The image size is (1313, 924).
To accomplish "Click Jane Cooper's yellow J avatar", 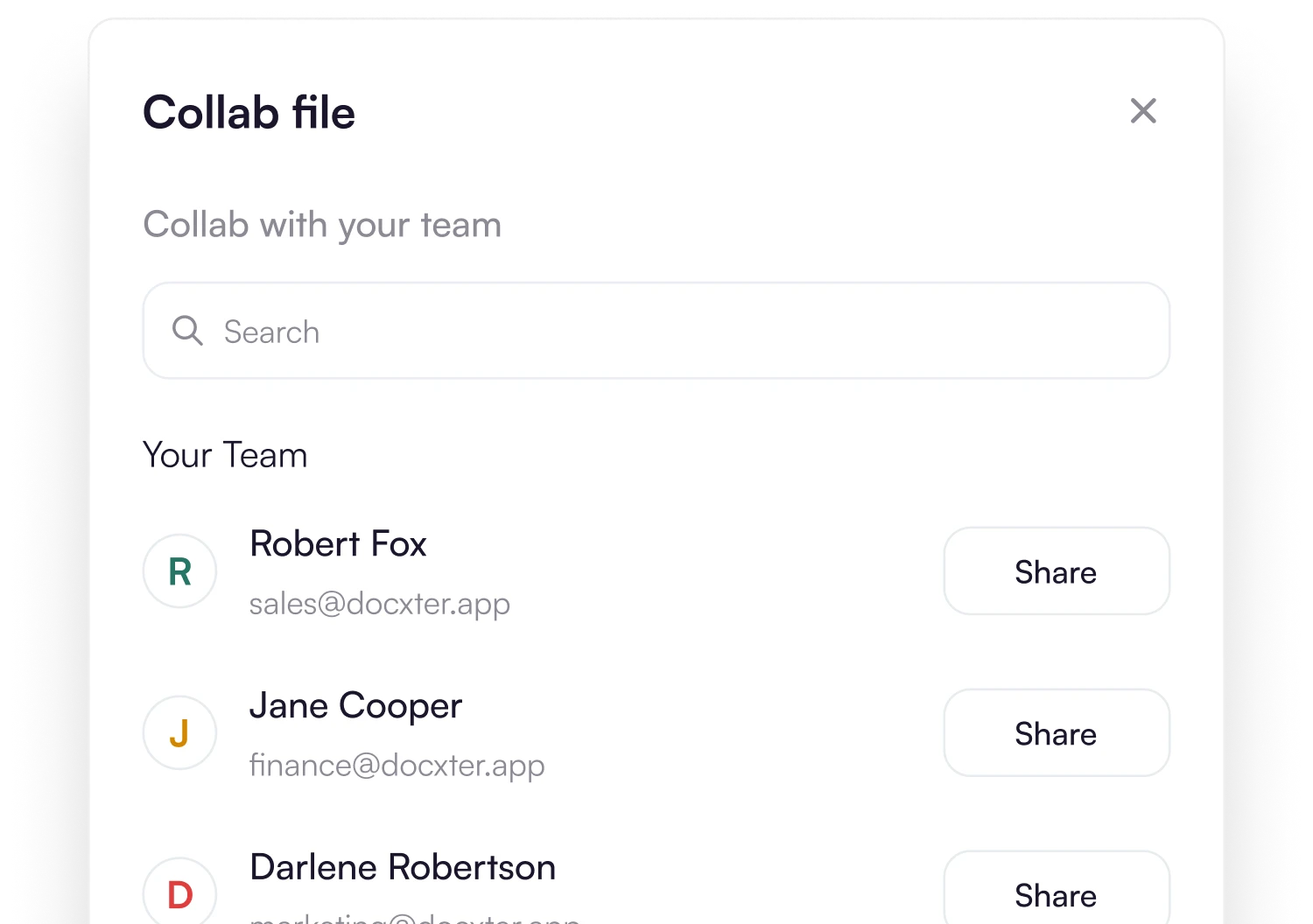I will click(x=180, y=733).
